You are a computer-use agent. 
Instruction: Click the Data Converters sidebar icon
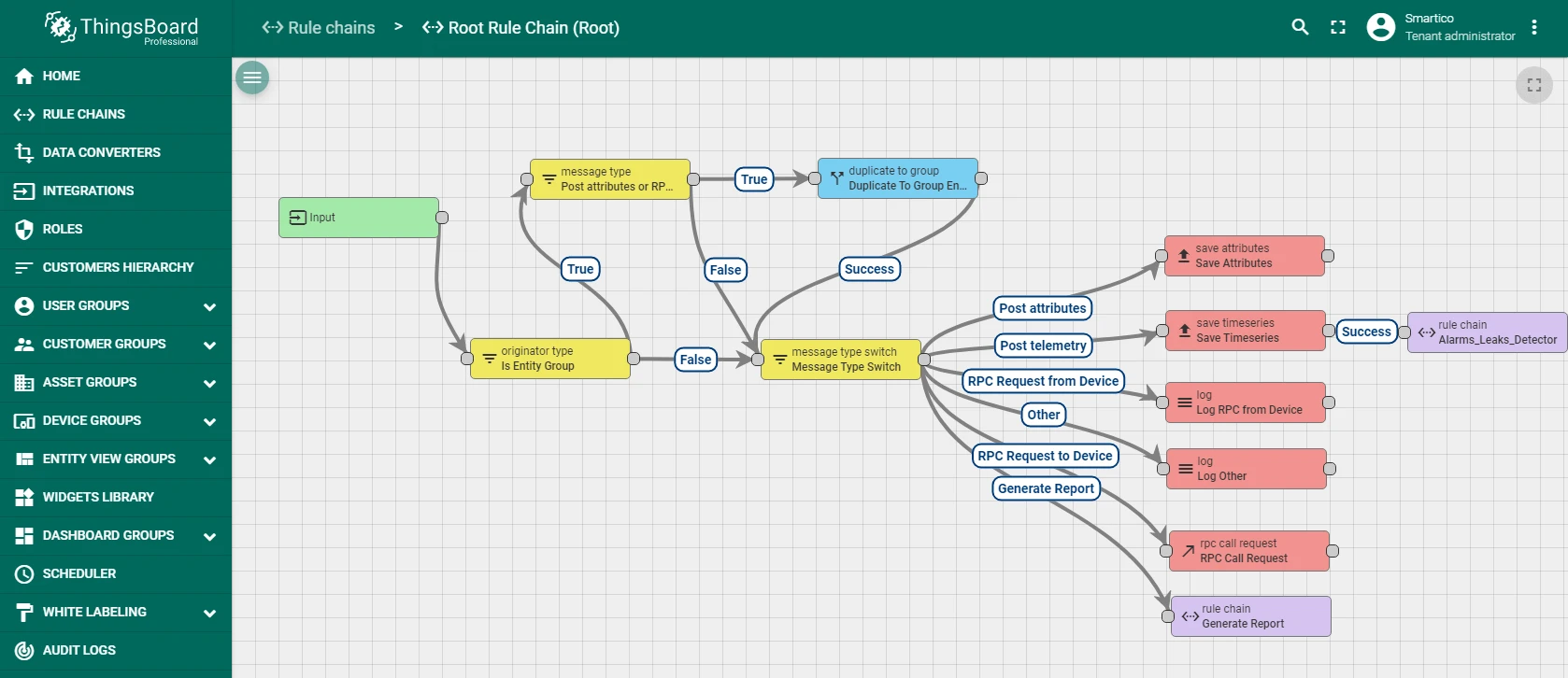pos(24,153)
